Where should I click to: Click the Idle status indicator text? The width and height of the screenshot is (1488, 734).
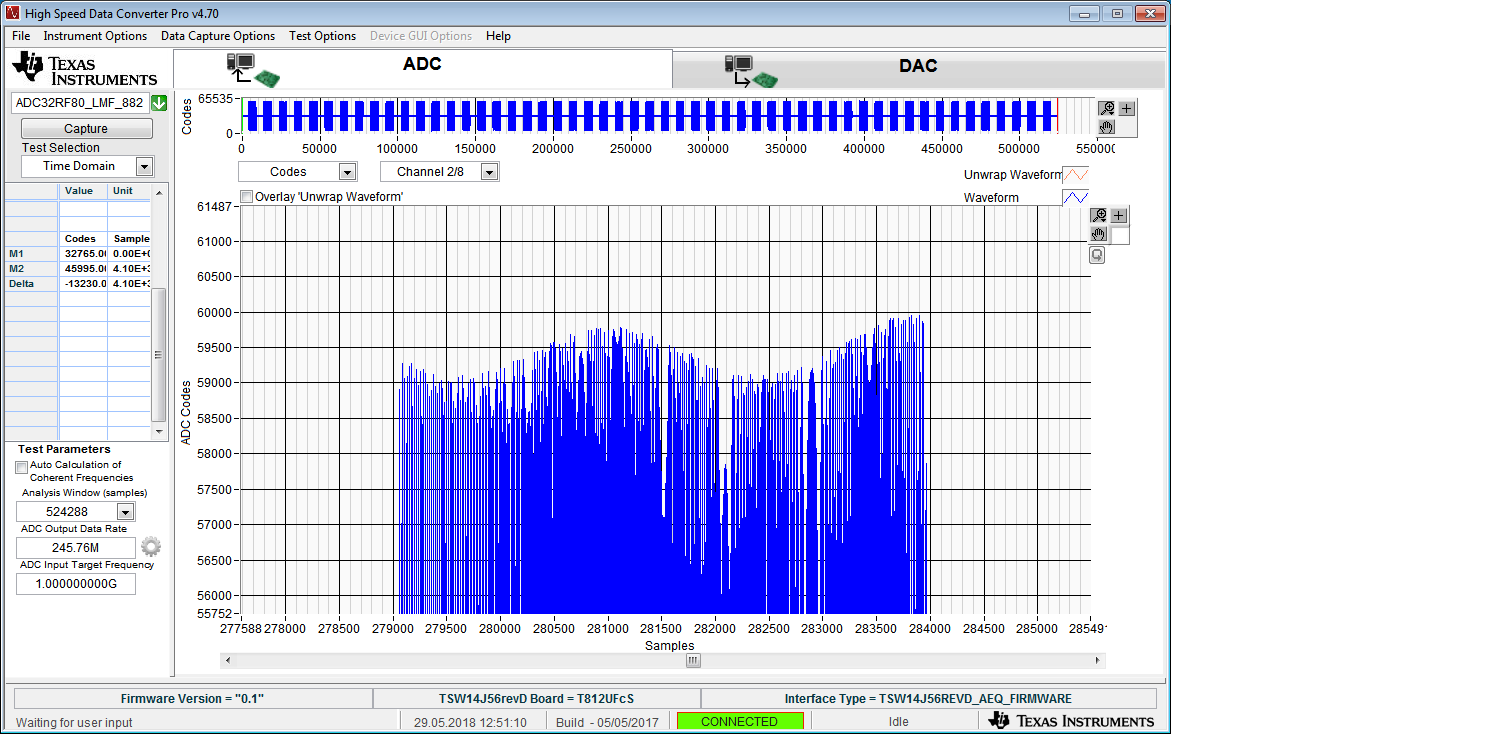[x=898, y=722]
